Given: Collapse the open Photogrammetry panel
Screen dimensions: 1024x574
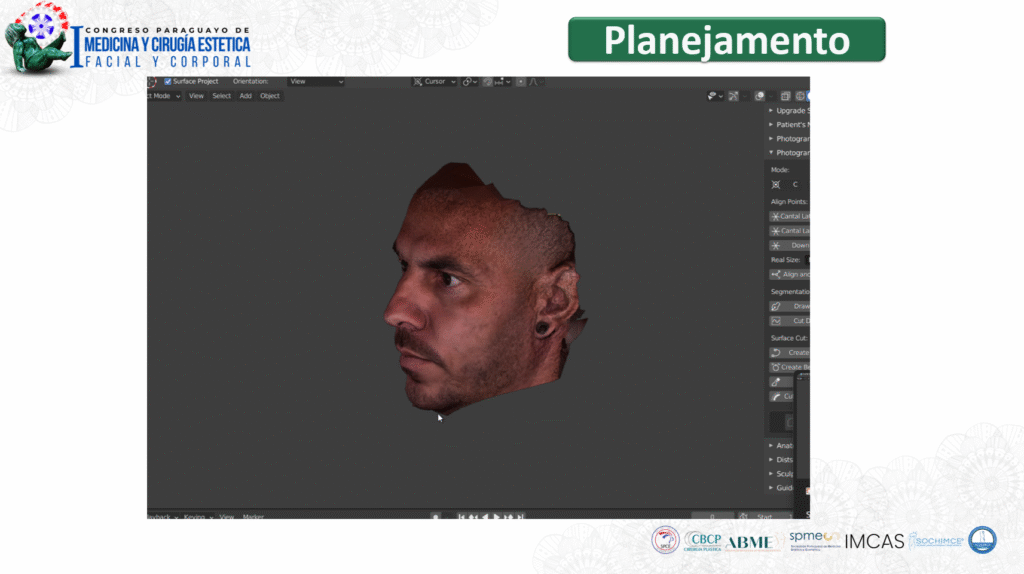Looking at the screenshot, I should point(789,153).
